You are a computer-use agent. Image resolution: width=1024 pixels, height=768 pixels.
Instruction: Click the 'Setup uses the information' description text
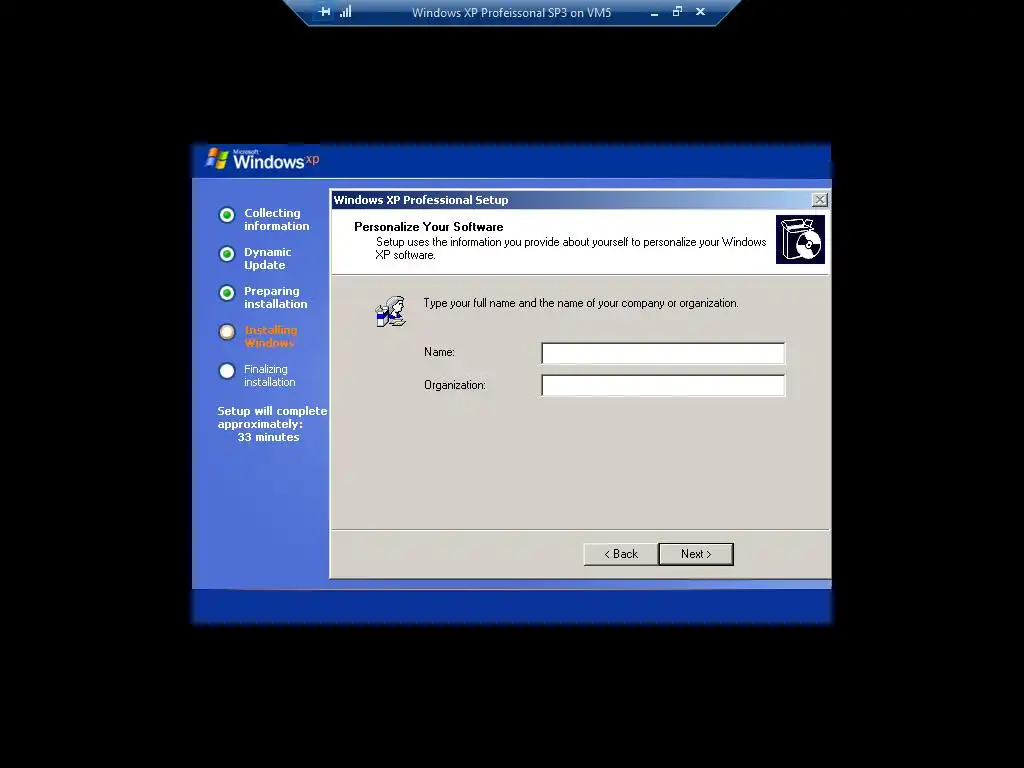571,248
